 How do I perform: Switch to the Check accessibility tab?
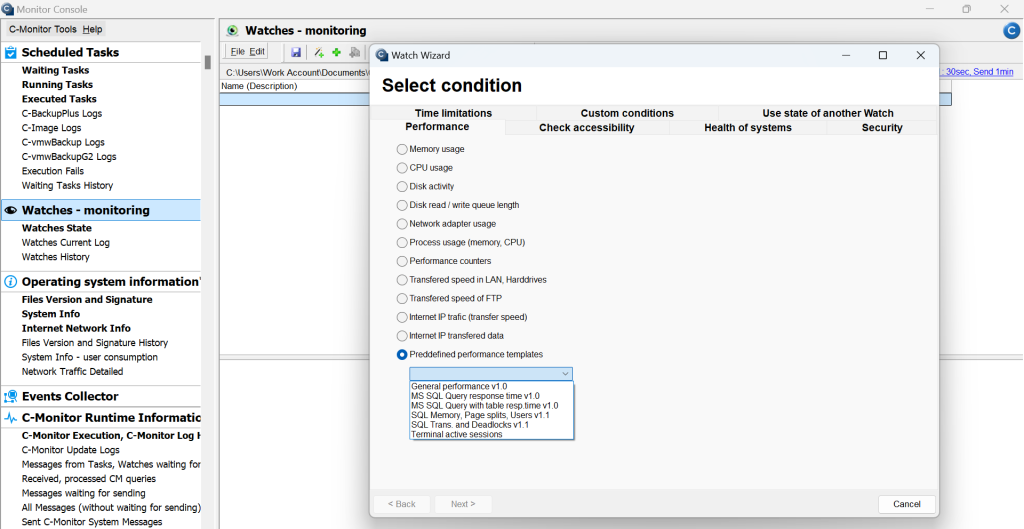point(586,128)
